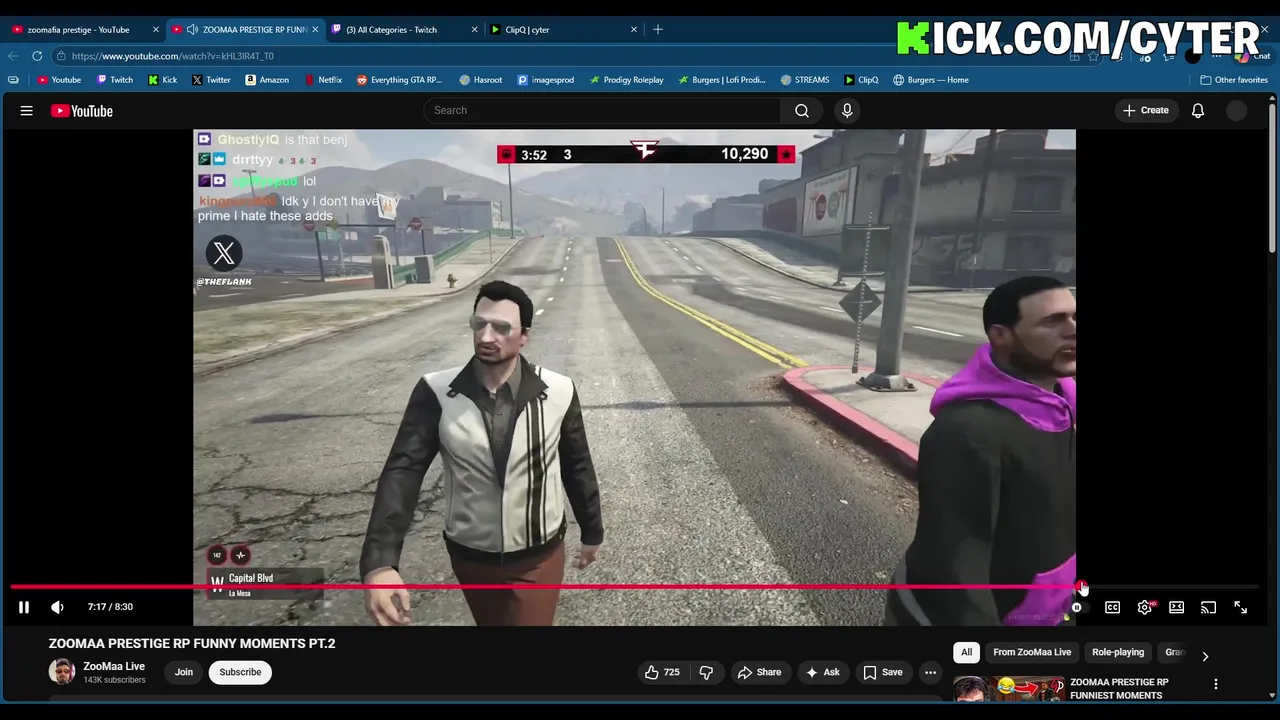Expand the Other favorites folder
Screen dimensions: 1280x720
[1234, 80]
